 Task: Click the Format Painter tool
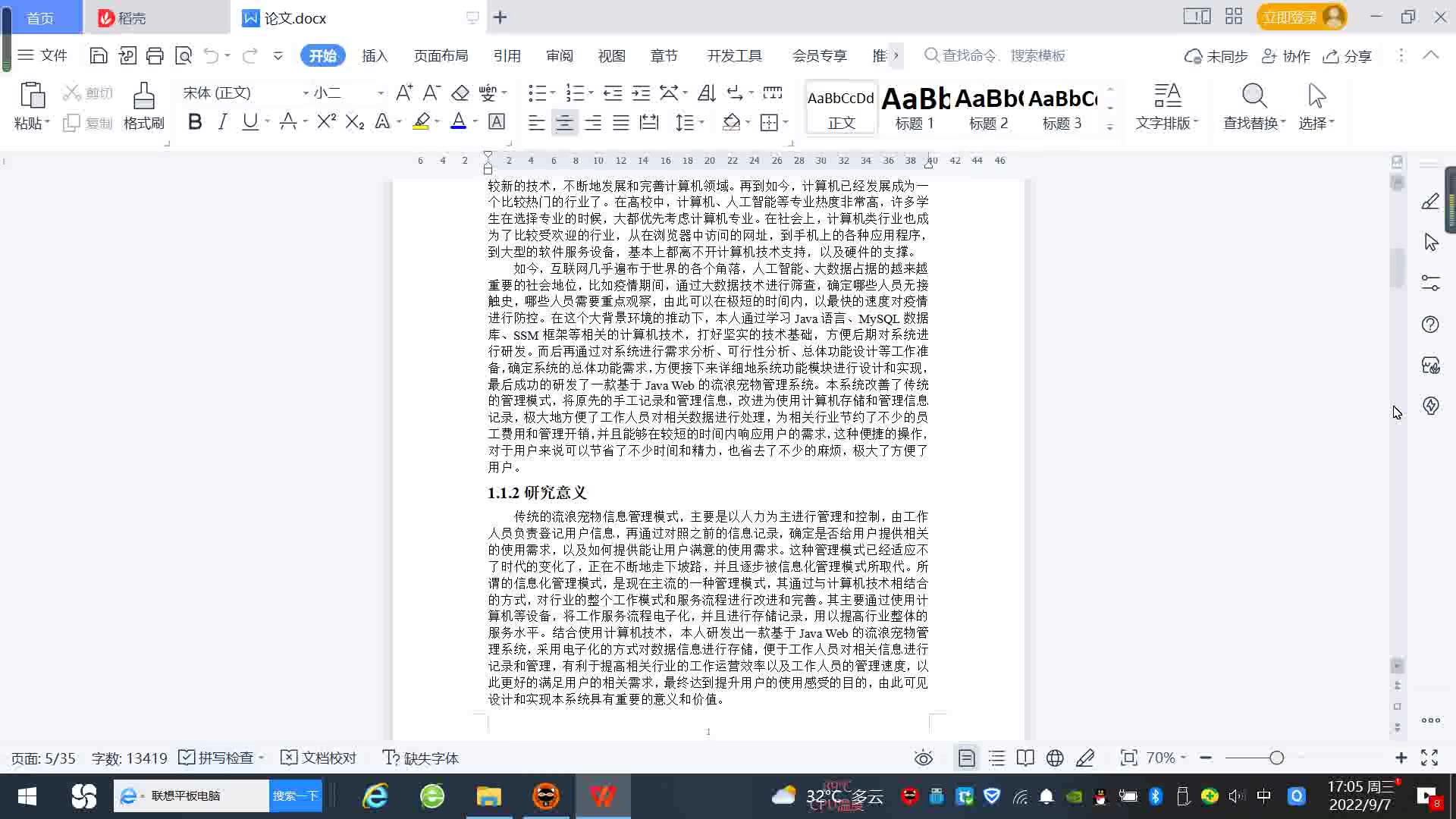pos(143,107)
